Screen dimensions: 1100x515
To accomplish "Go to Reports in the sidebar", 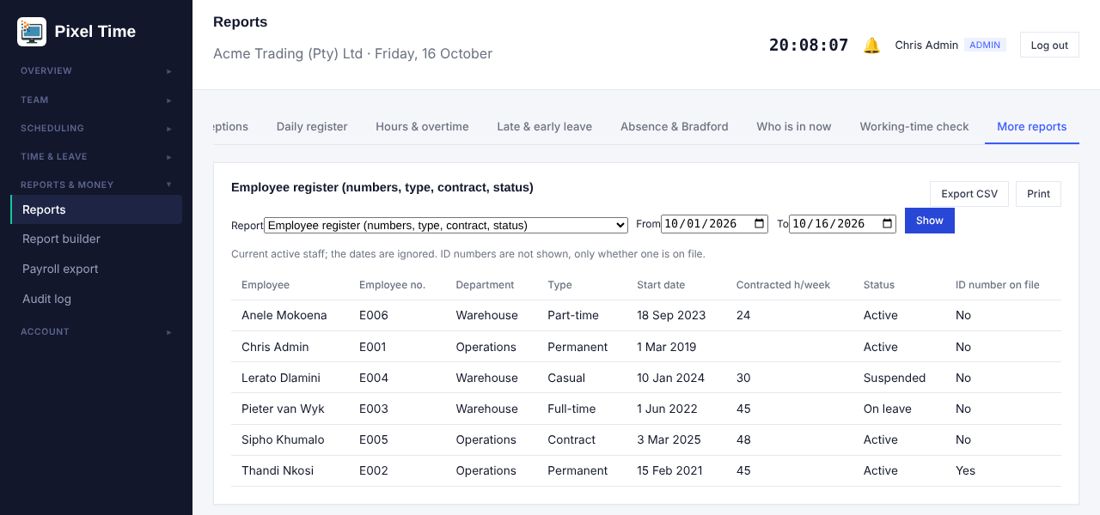I will 96,210.
